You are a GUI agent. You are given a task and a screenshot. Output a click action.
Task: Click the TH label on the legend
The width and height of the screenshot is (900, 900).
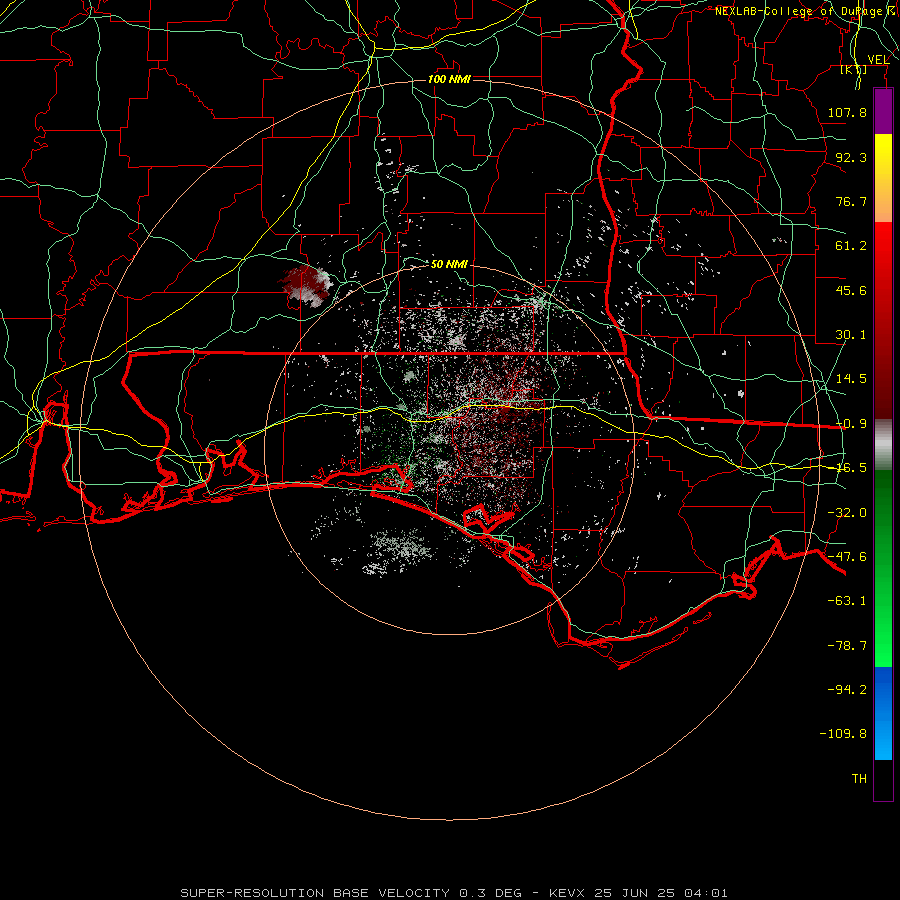click(x=859, y=779)
